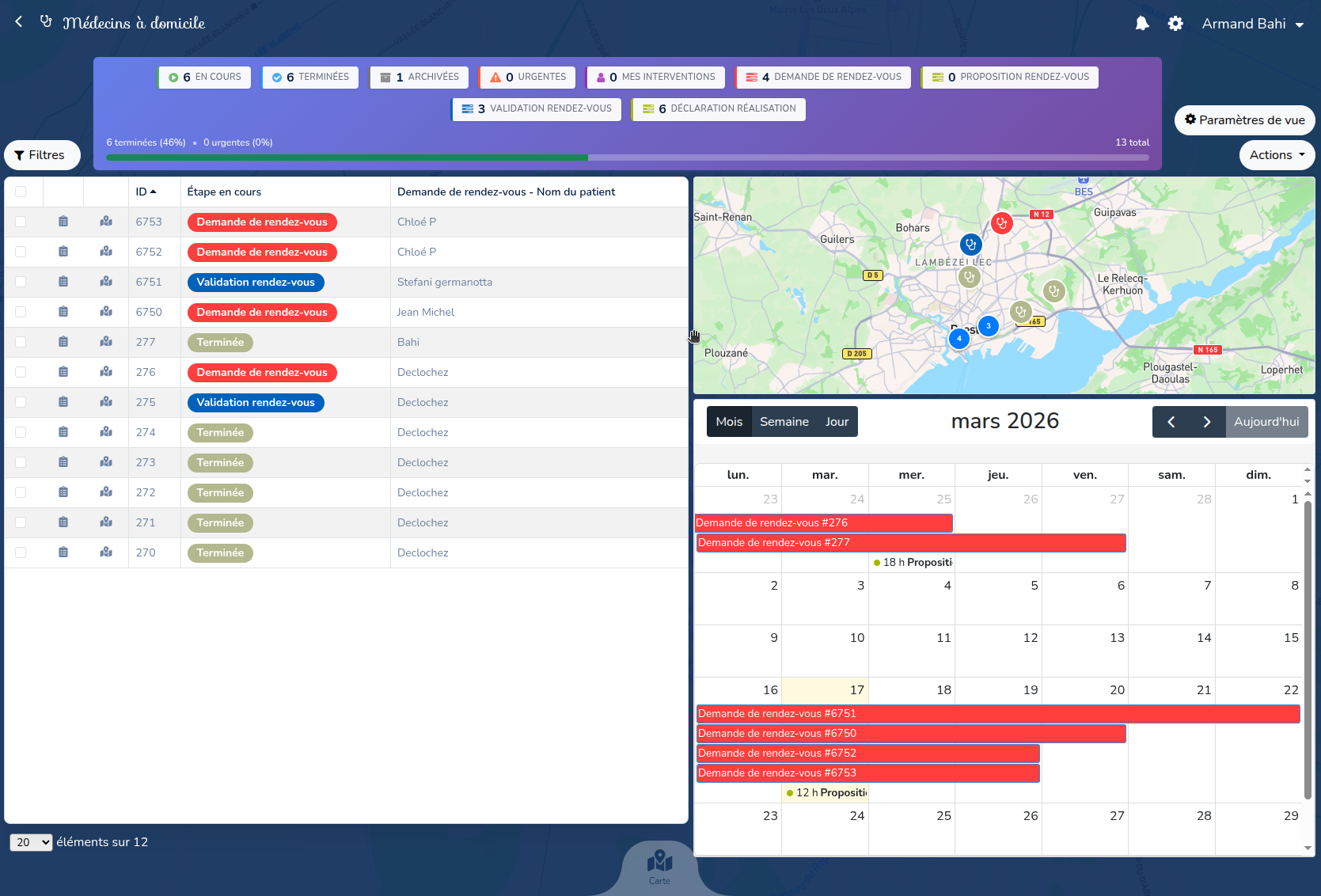The image size is (1321, 896).
Task: Show row 277 on the map
Action: click(106, 342)
